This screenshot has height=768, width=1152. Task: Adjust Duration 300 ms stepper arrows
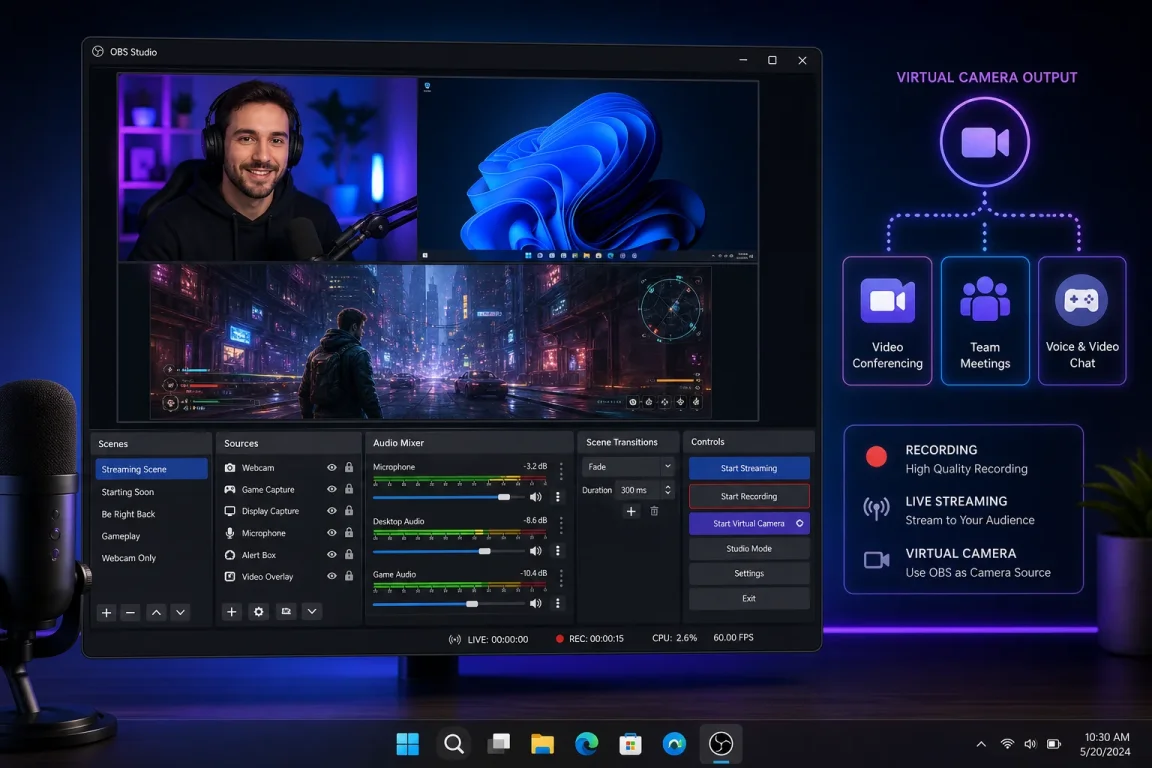(x=668, y=489)
